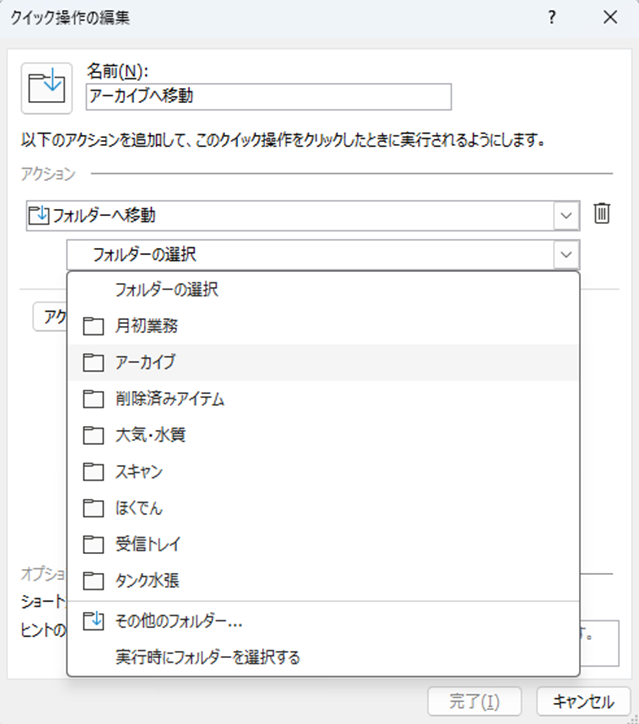Open the フォルダーへ移動 action combo box
The width and height of the screenshot is (639, 724).
[290, 215]
